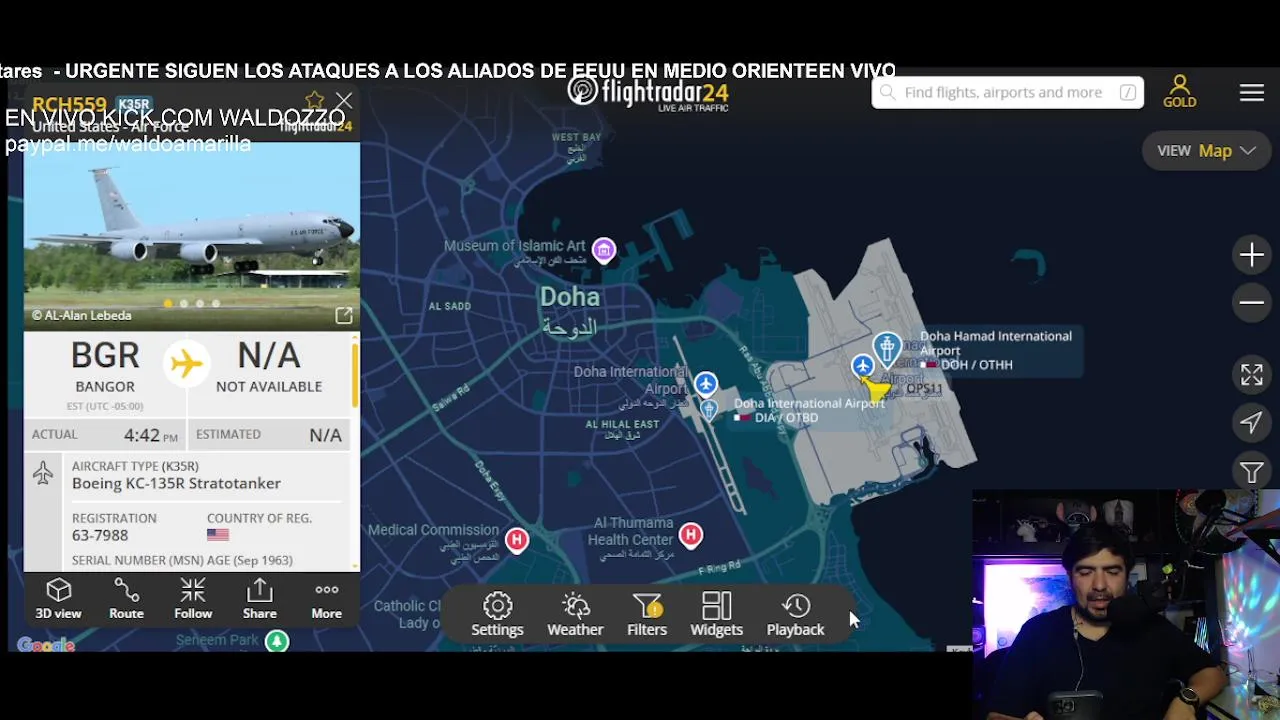Viewport: 1280px width, 720px height.
Task: Click the yellow aircraft icon on map
Action: click(x=877, y=391)
